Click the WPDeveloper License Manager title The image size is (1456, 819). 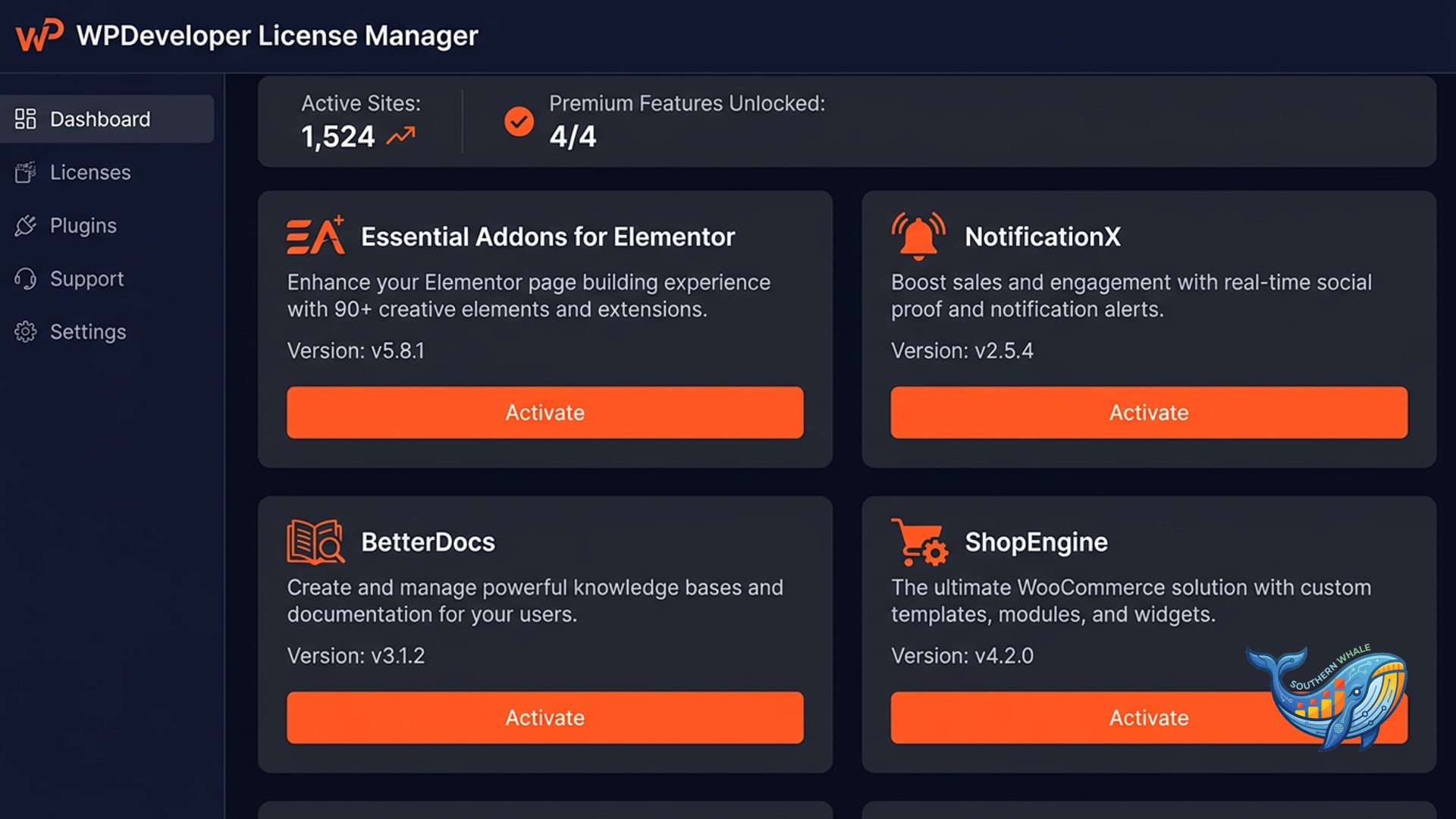(x=277, y=36)
